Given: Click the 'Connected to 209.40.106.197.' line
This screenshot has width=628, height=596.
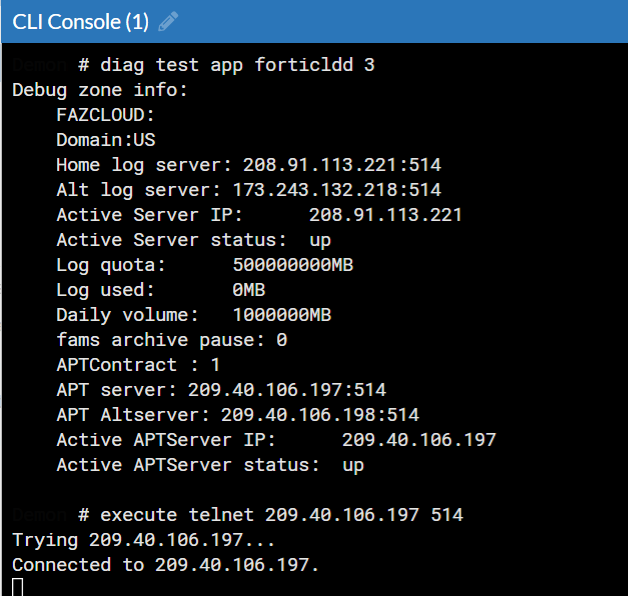Looking at the screenshot, I should click(165, 565).
